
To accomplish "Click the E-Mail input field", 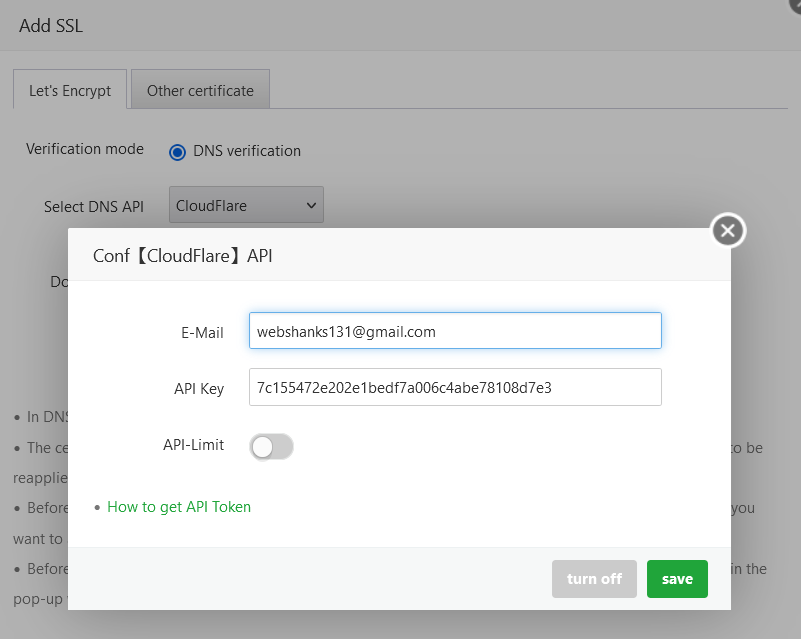I will (x=455, y=331).
